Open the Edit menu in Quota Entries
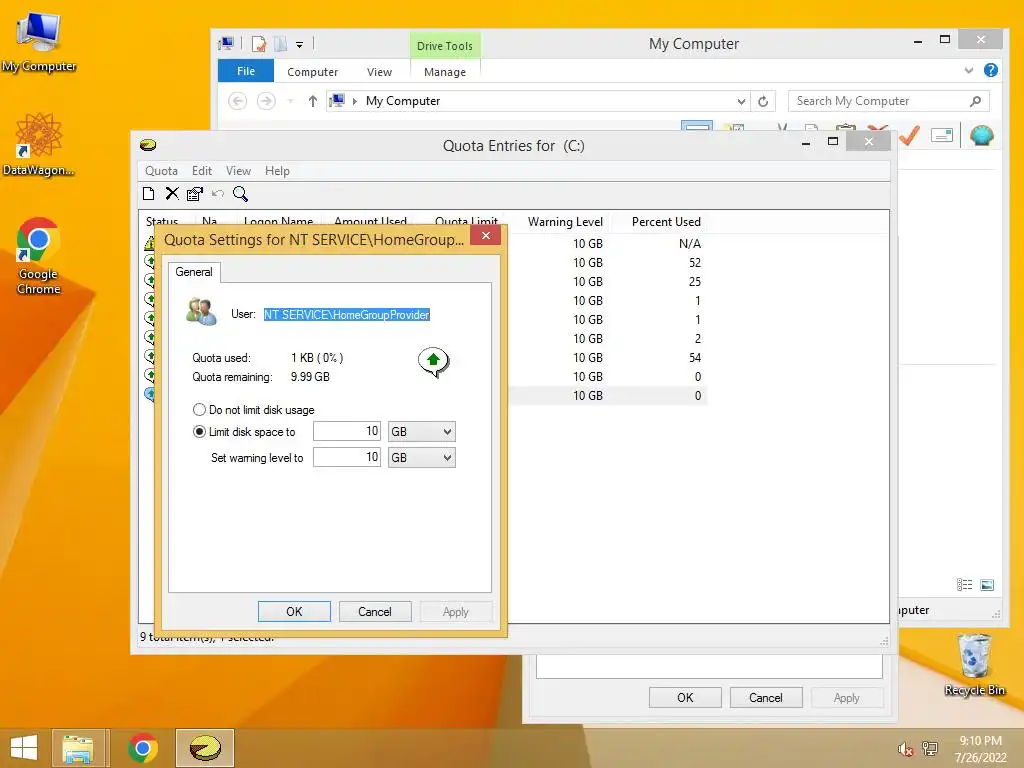This screenshot has height=768, width=1024. point(202,170)
